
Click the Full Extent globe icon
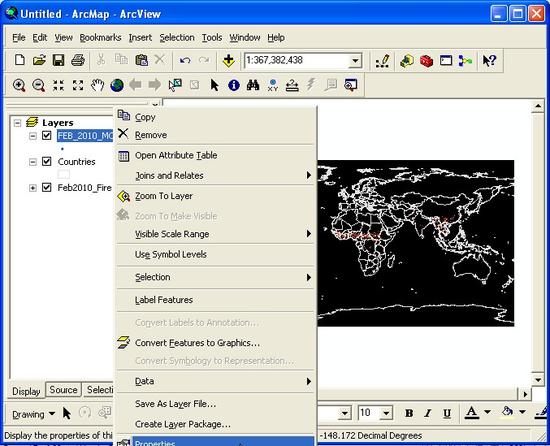(x=117, y=85)
